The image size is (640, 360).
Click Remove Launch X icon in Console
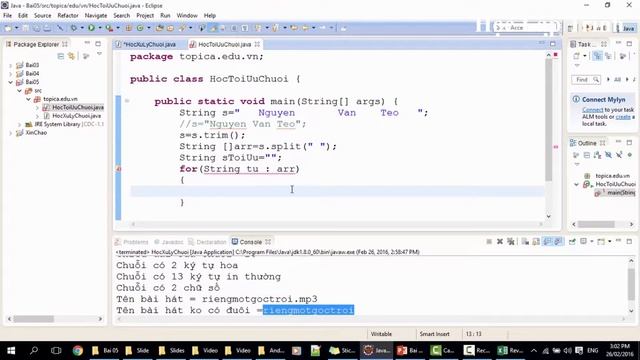tap(500, 242)
